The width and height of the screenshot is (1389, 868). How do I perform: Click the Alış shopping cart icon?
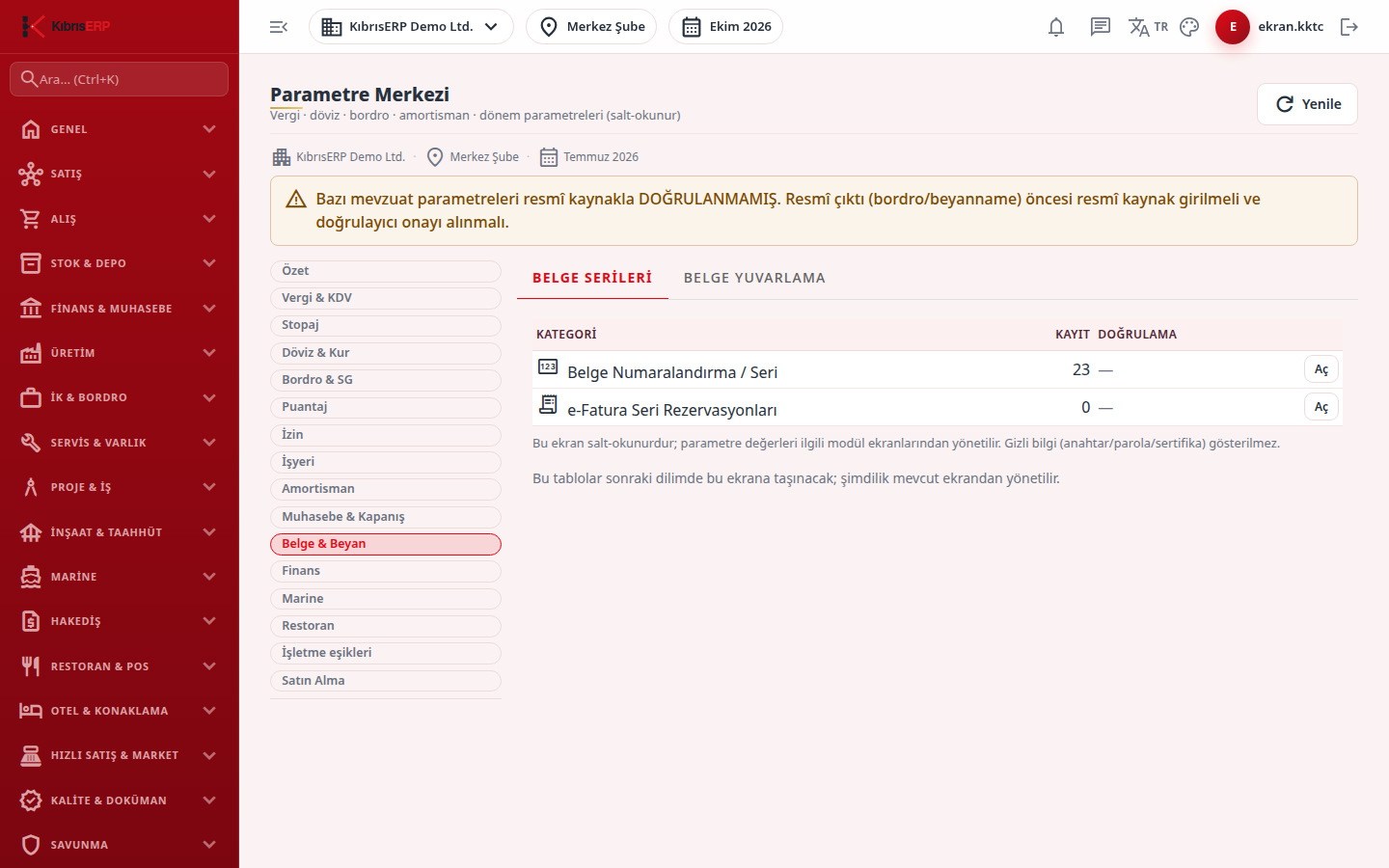[x=31, y=219]
